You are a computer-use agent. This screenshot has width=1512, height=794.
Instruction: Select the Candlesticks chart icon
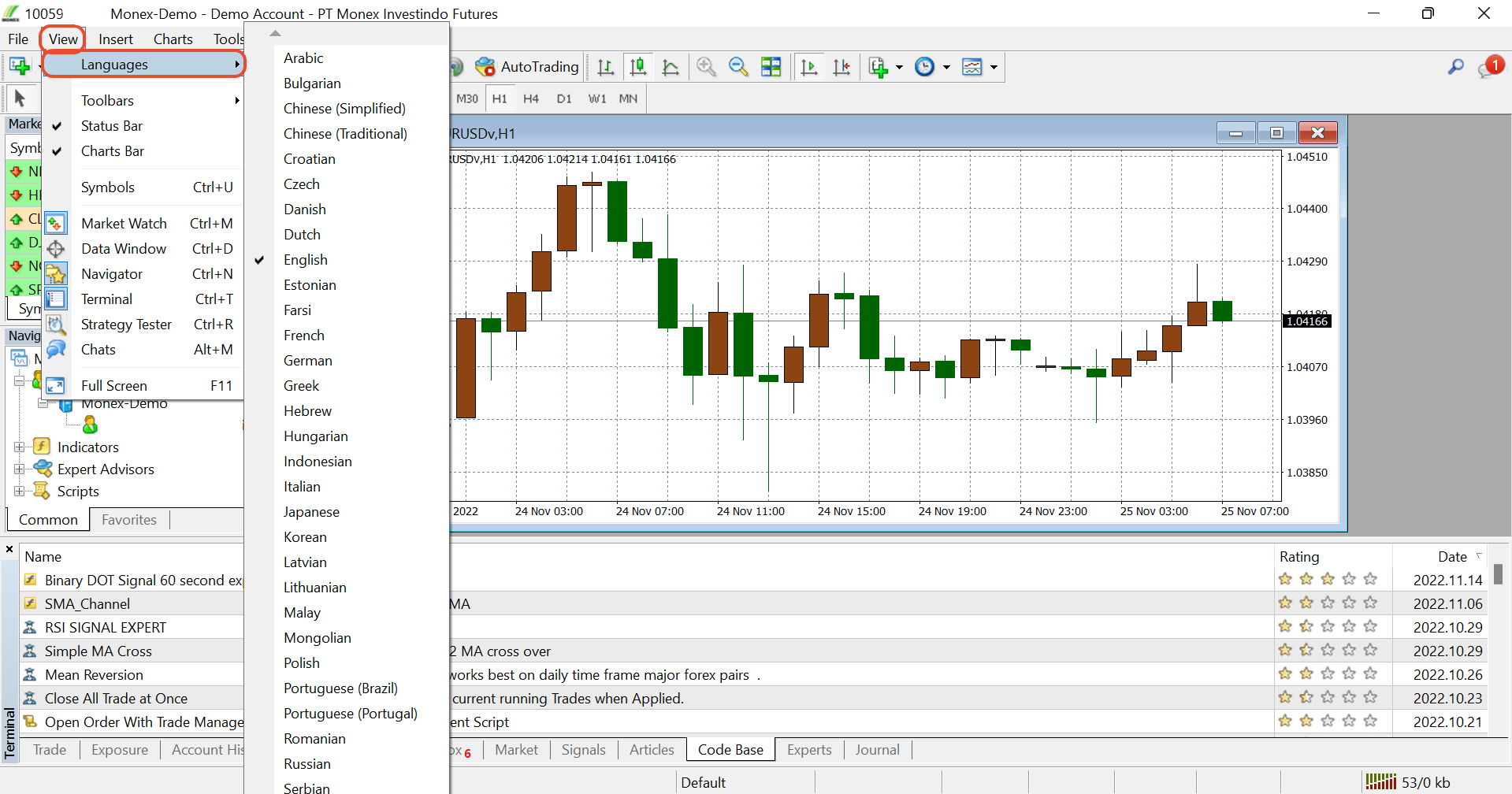638,67
